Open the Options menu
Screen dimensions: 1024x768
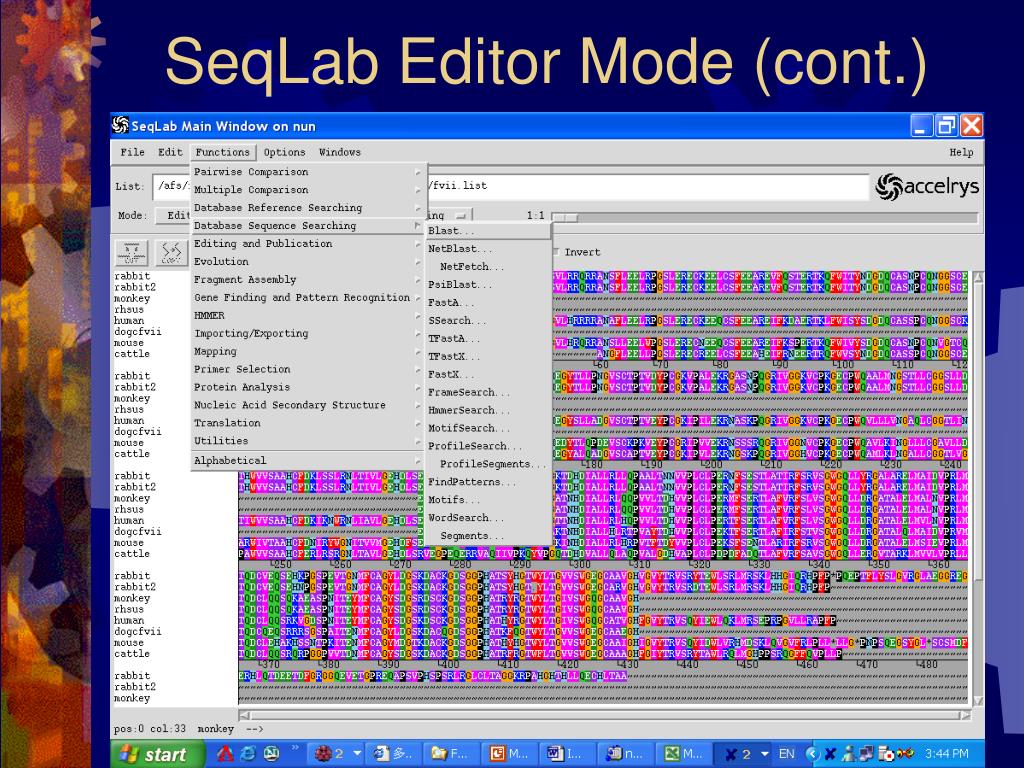click(284, 152)
